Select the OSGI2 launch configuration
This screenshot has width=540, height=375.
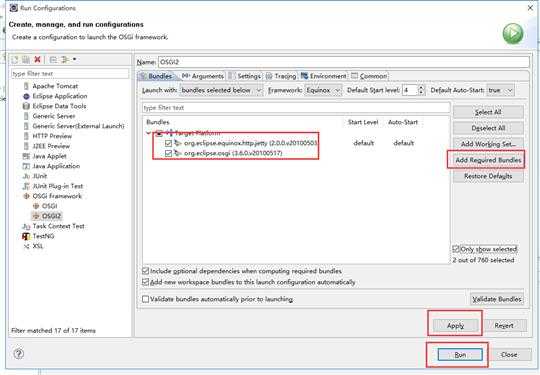[47, 216]
